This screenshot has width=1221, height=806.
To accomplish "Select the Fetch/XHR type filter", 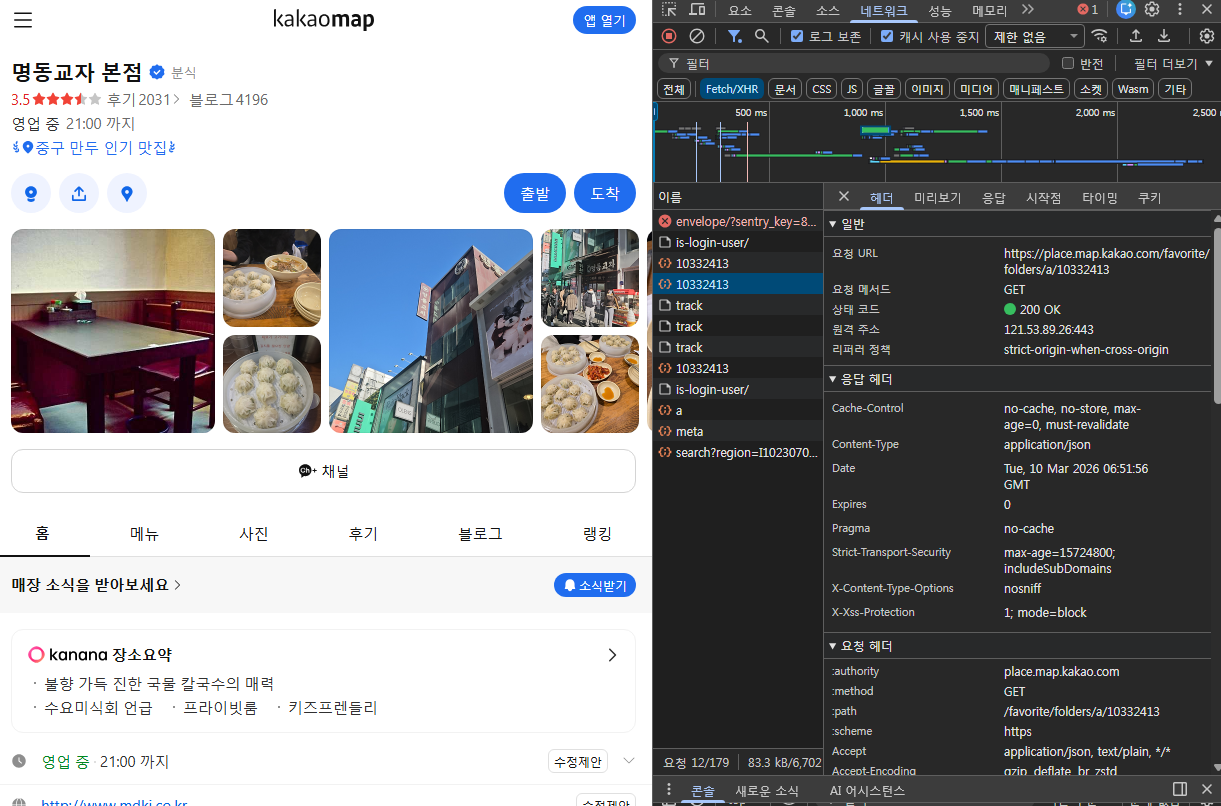I will [x=732, y=89].
